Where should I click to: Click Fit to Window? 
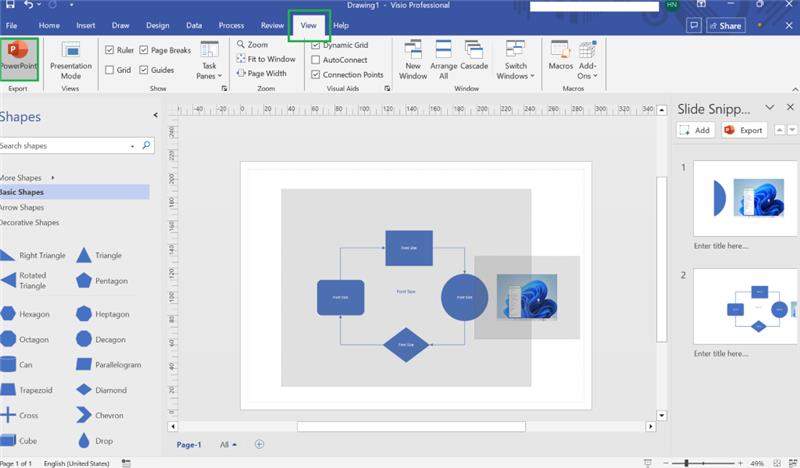pyautogui.click(x=266, y=59)
